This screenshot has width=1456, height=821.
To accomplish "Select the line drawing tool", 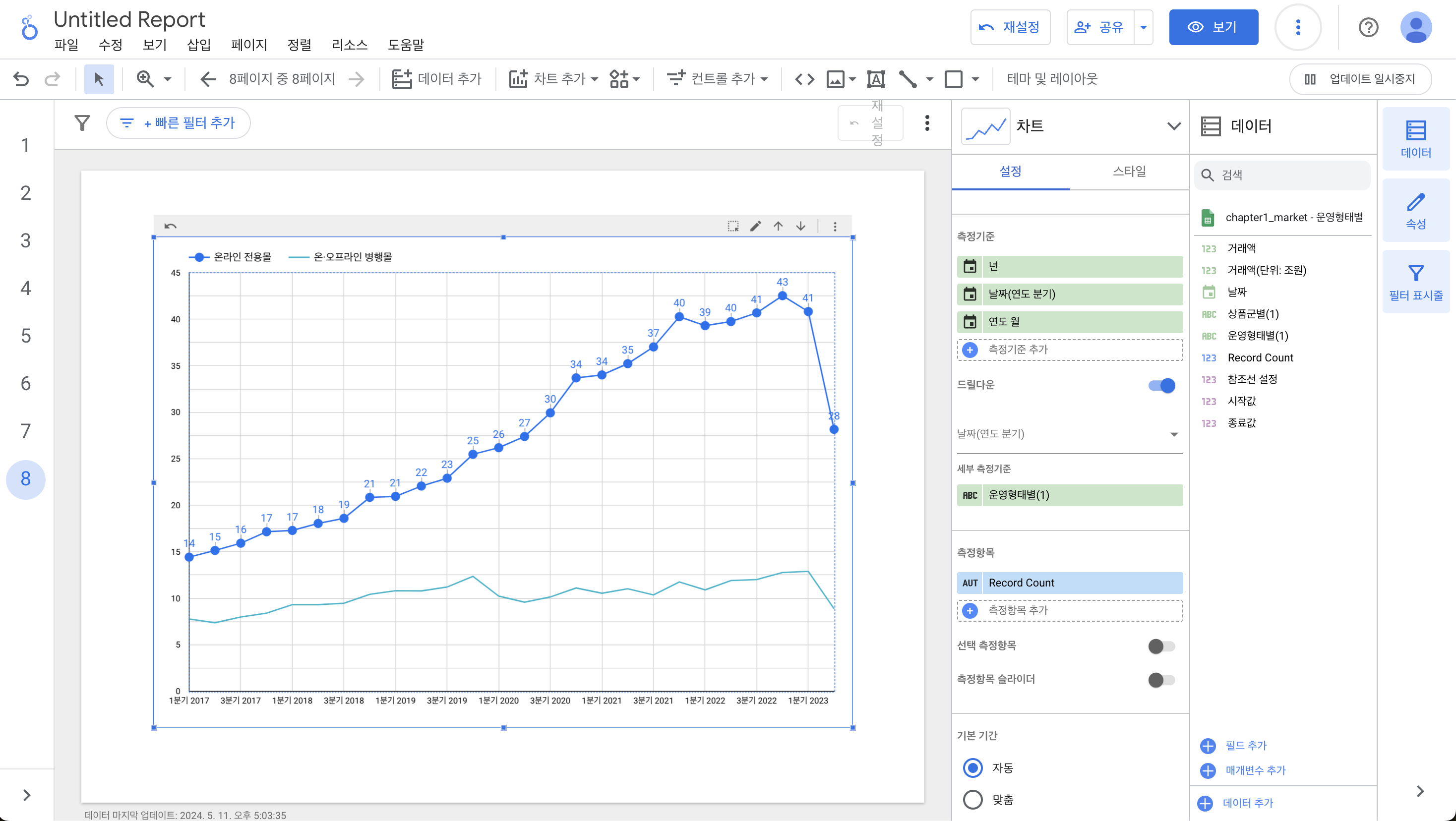I will point(908,79).
